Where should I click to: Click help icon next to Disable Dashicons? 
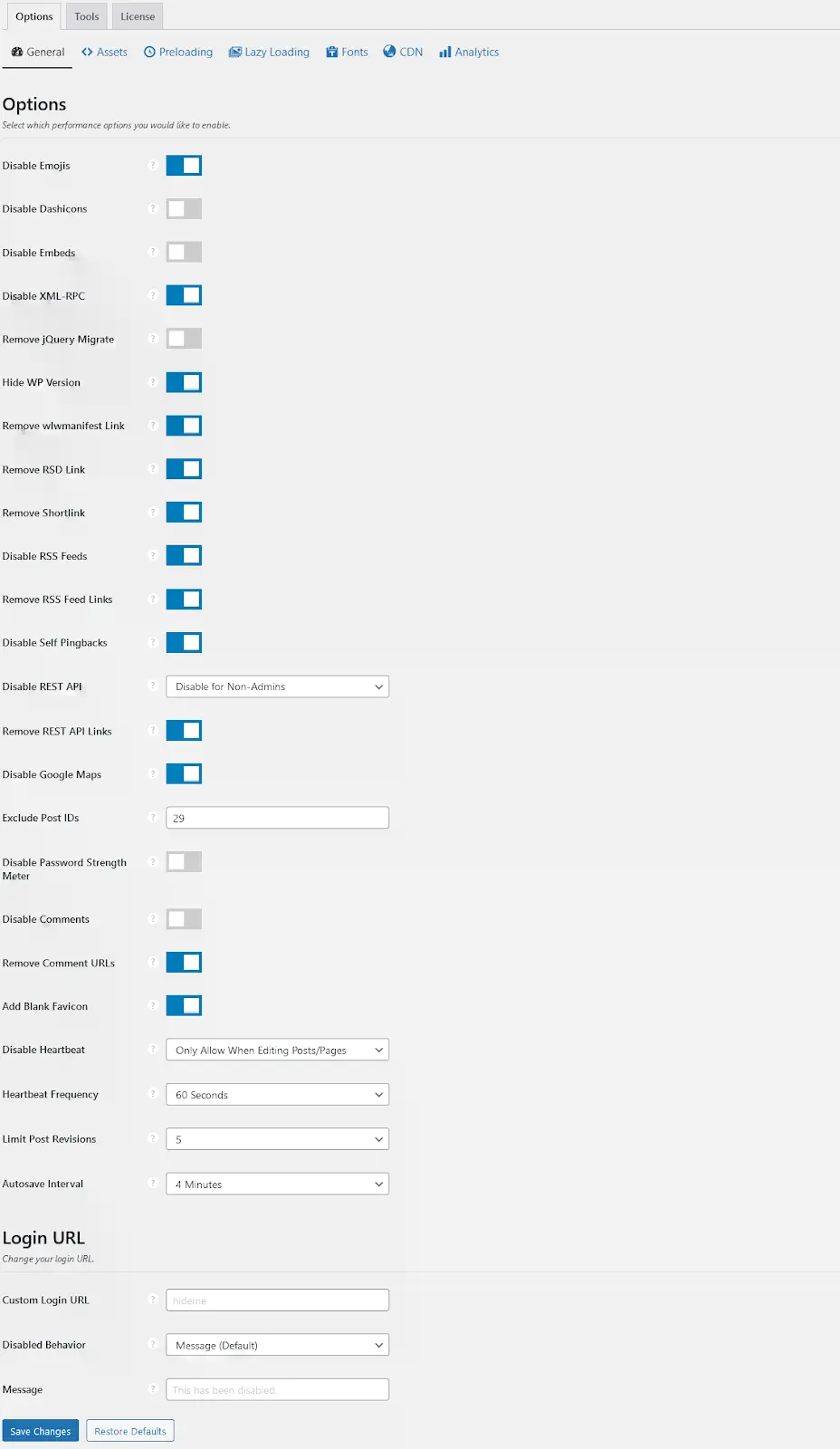pos(152,208)
